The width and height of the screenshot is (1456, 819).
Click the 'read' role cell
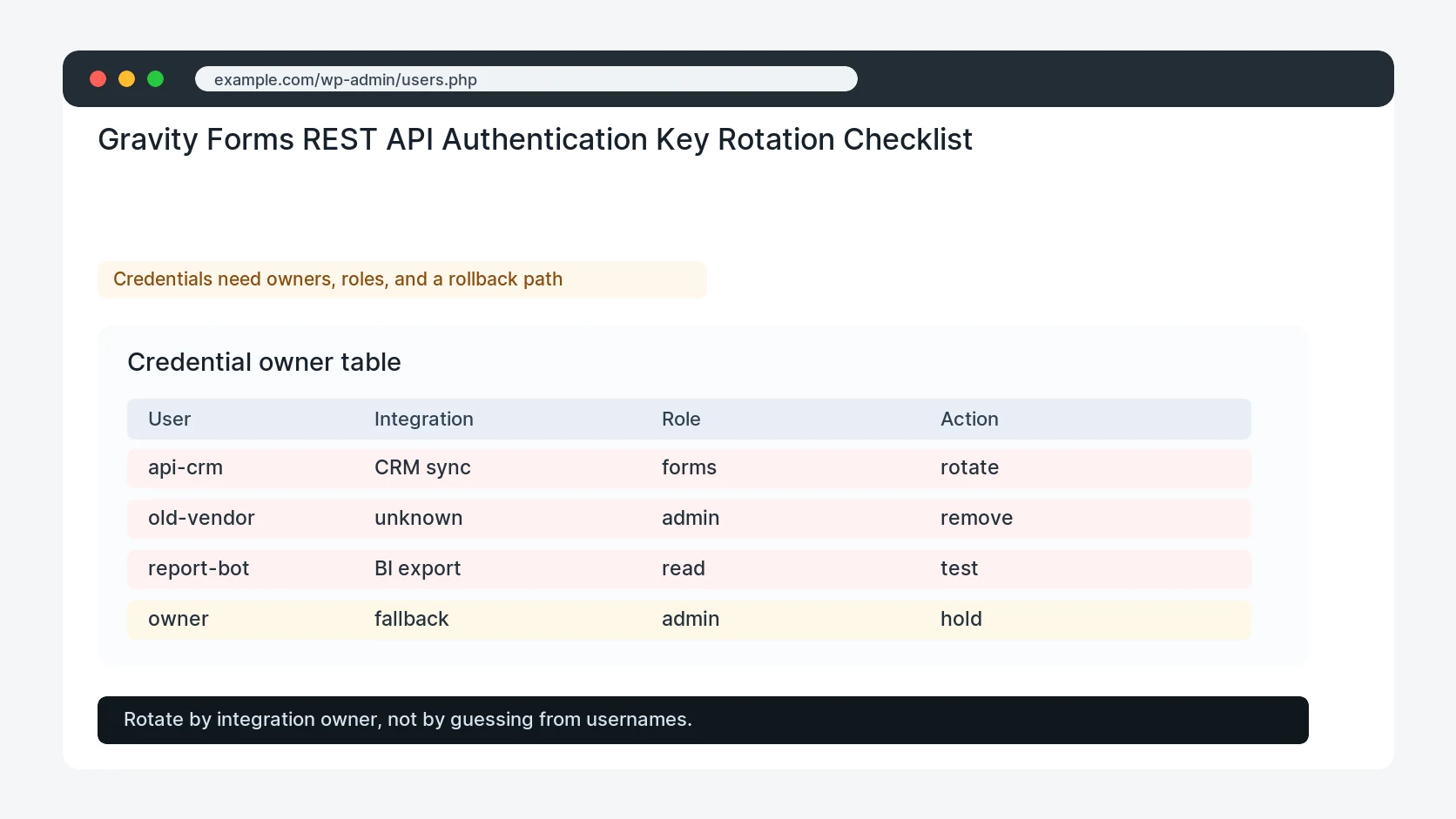coord(684,569)
